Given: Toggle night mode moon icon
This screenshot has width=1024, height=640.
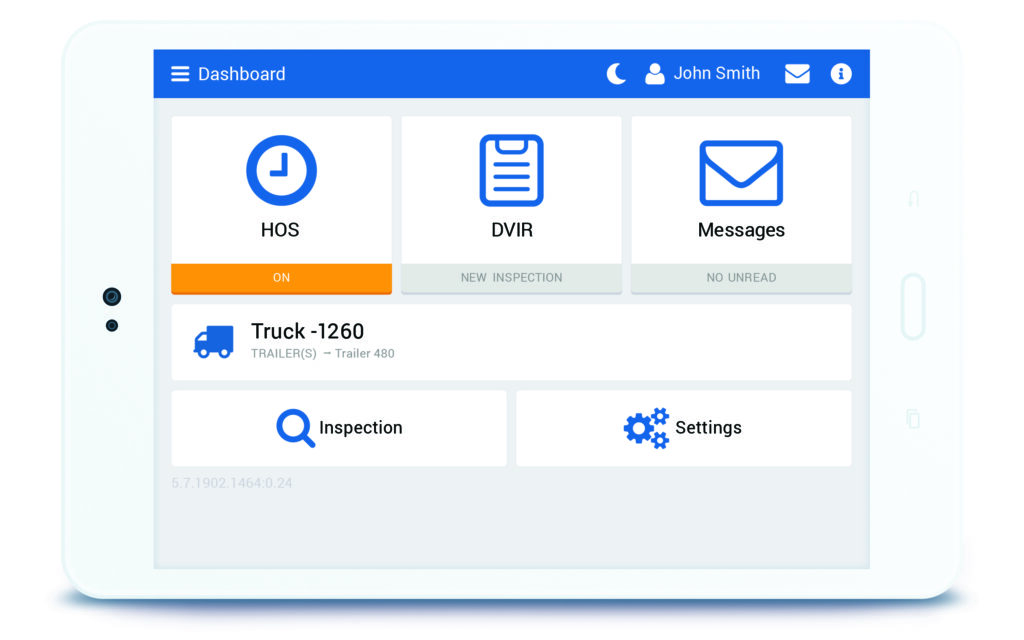Looking at the screenshot, I should tap(616, 74).
